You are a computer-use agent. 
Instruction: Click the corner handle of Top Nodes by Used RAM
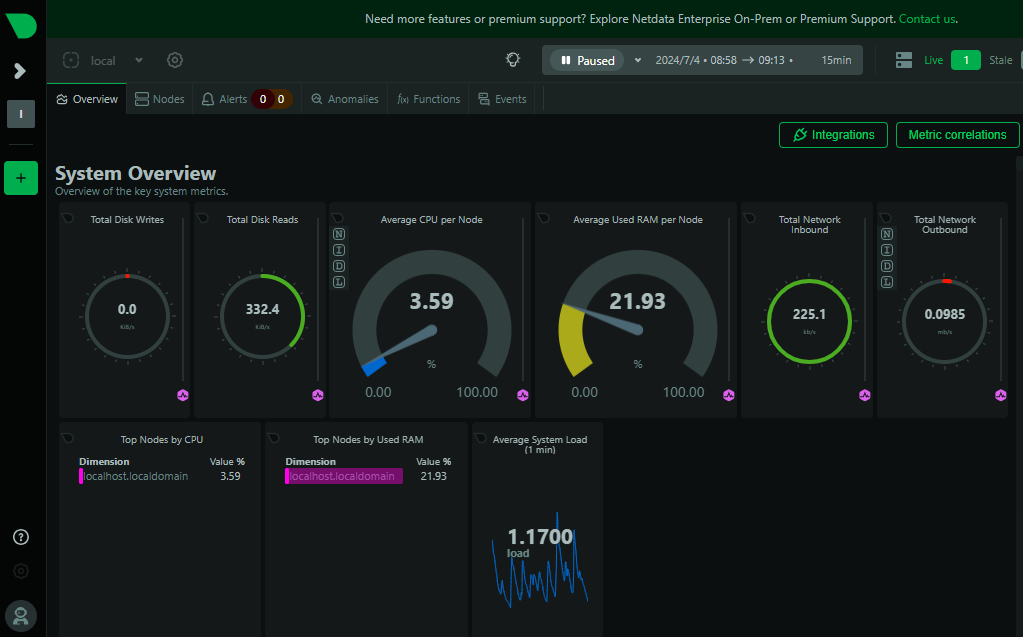[274, 438]
